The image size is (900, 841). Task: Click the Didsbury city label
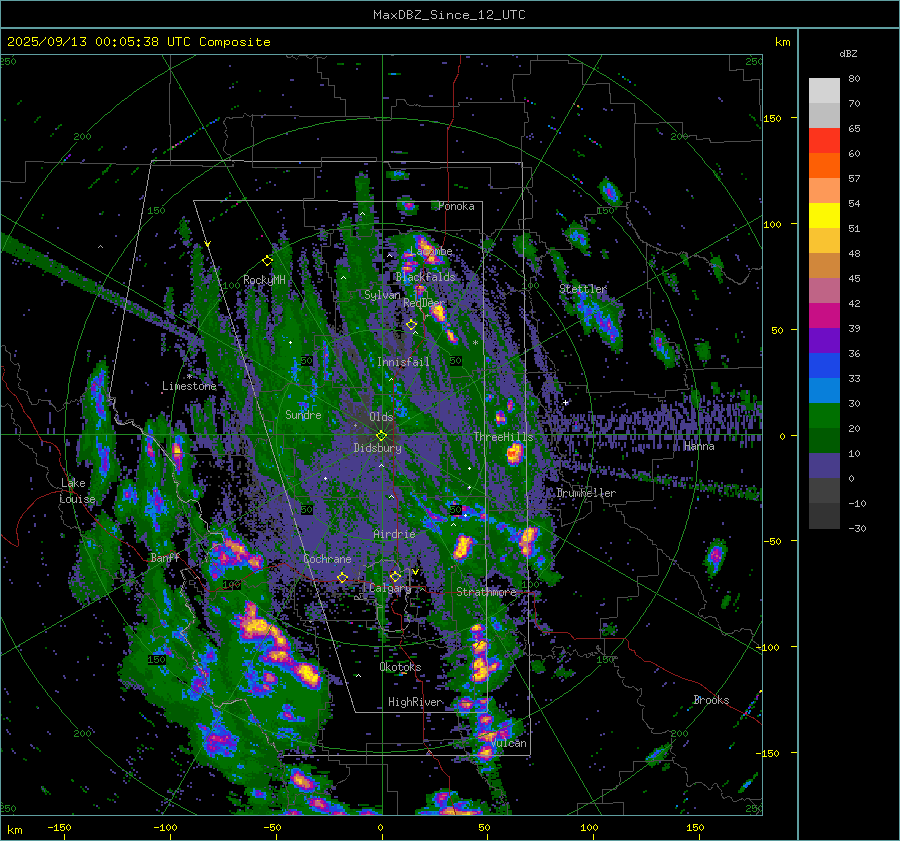(x=377, y=448)
